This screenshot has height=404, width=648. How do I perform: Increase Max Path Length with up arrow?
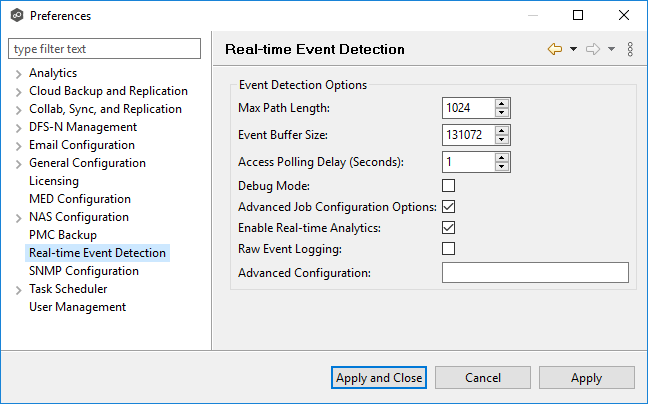(x=501, y=103)
